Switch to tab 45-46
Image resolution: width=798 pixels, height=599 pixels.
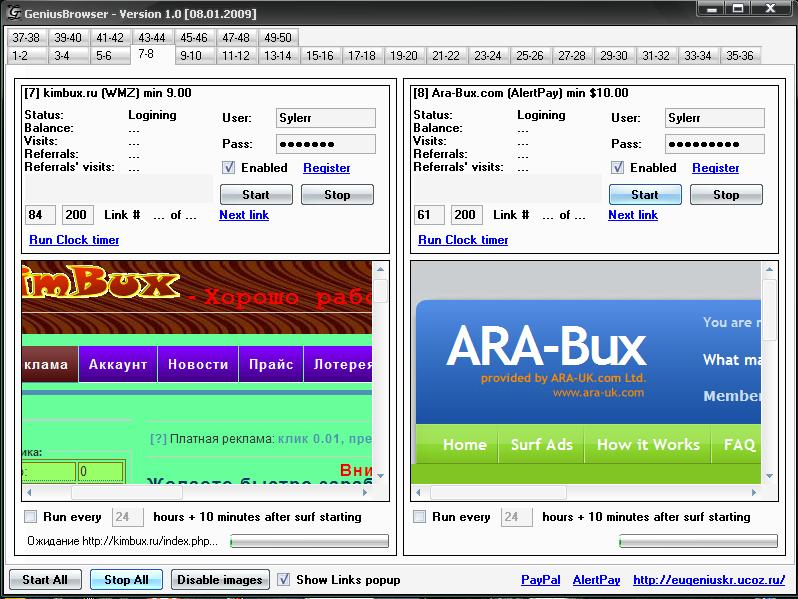tap(194, 38)
